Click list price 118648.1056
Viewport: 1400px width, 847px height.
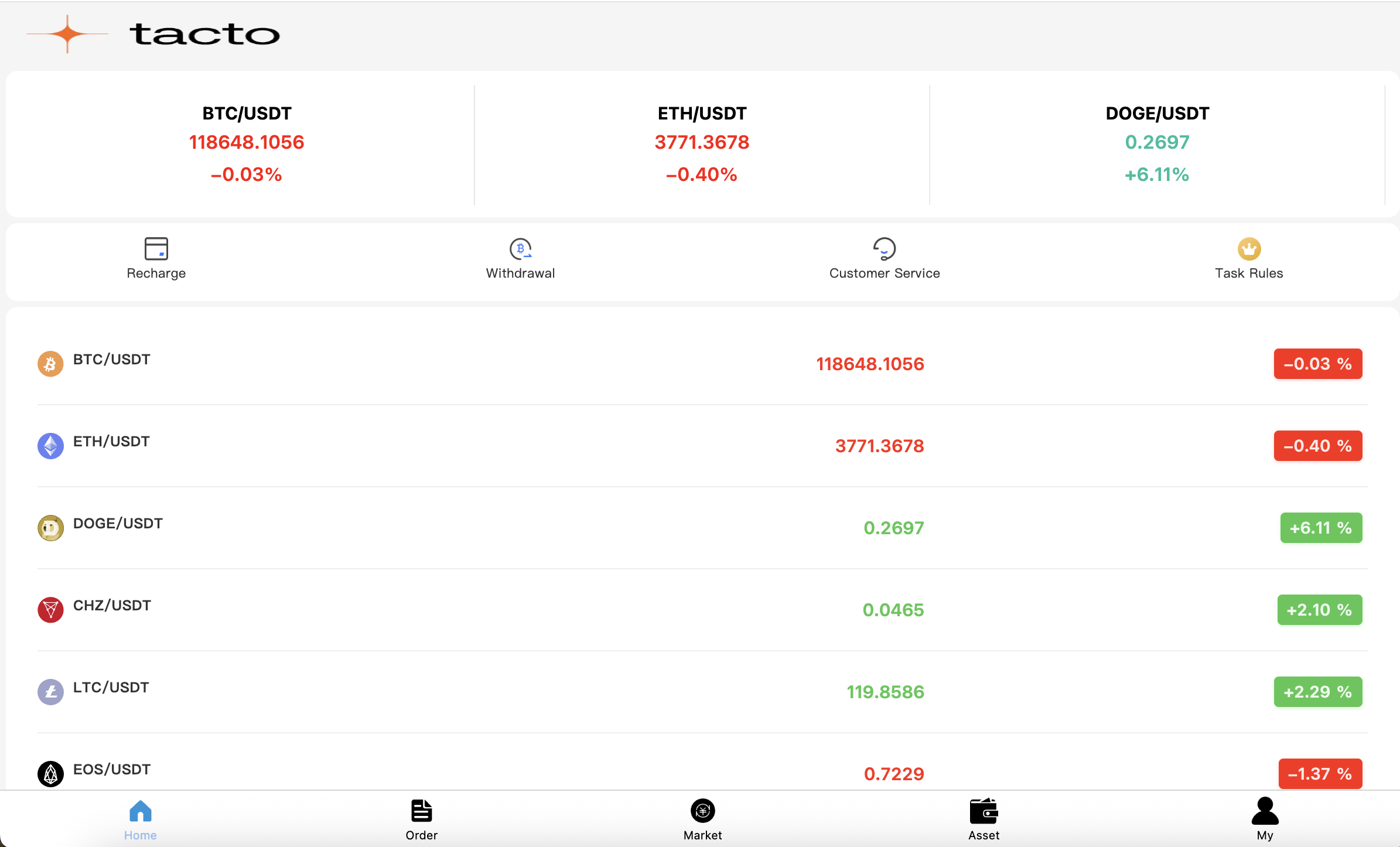(870, 364)
